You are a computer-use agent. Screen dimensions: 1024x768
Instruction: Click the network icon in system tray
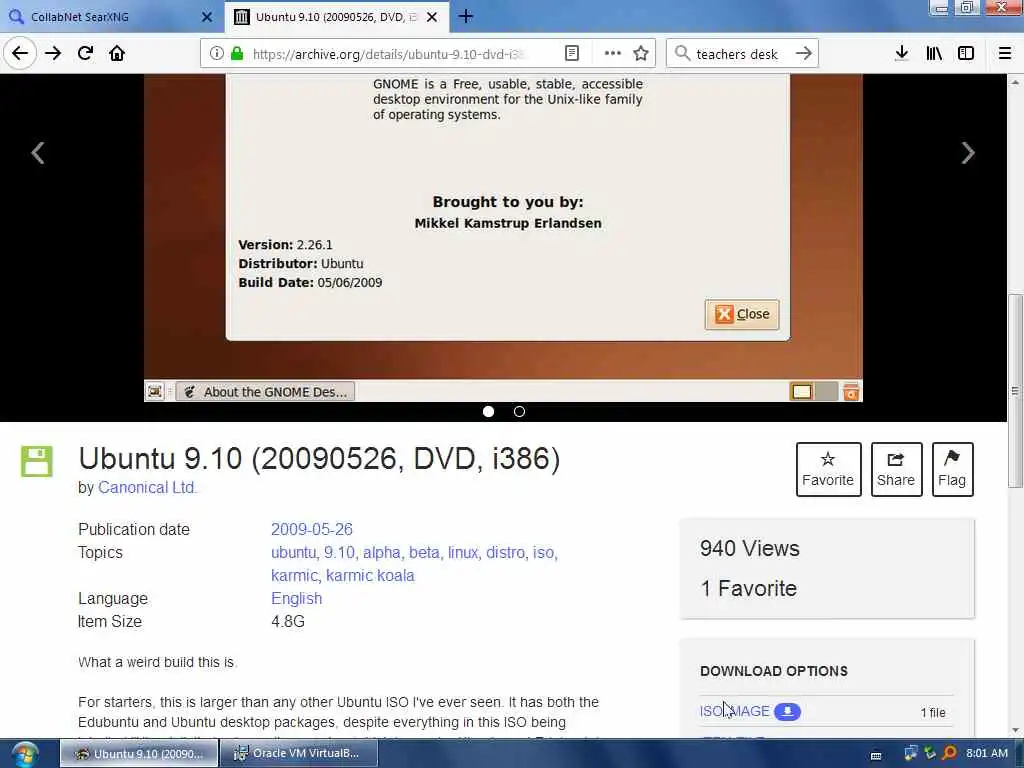coord(910,753)
